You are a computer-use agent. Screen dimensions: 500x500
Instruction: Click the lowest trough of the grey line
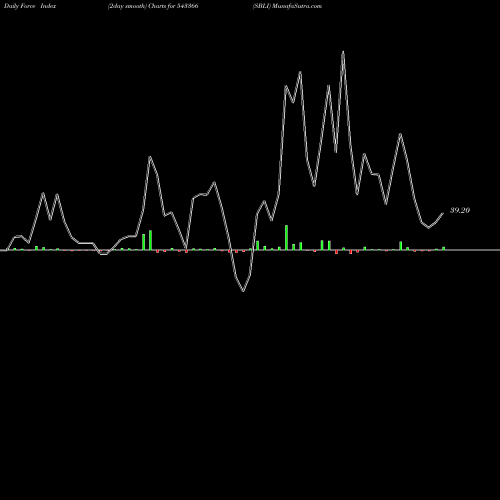[x=243, y=291]
